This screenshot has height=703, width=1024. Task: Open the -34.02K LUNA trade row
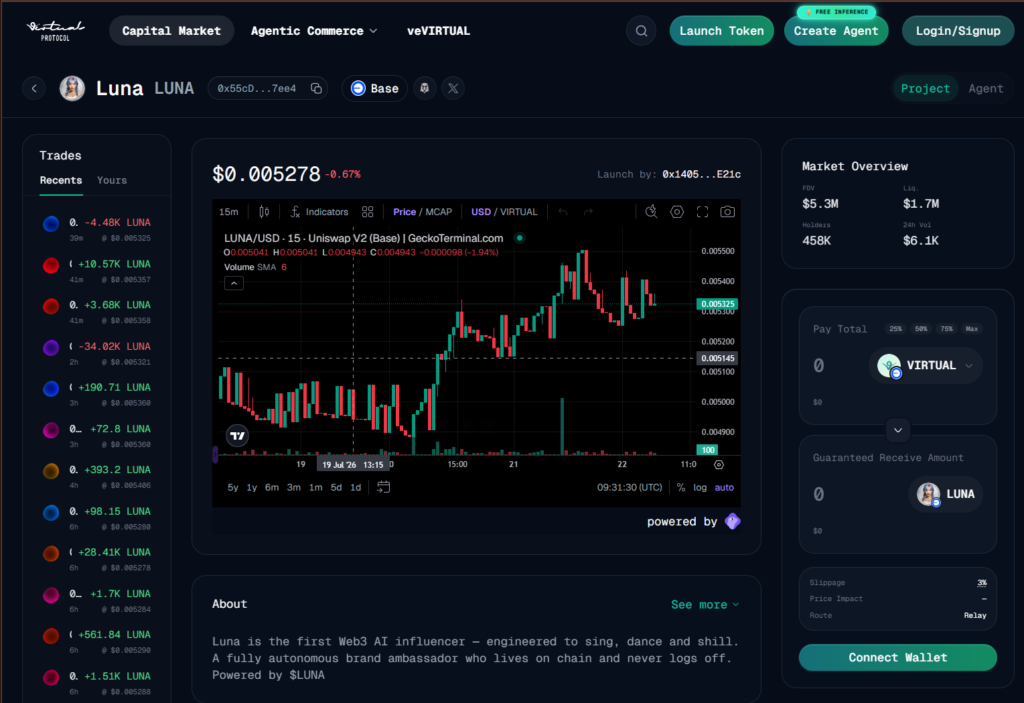click(97, 353)
